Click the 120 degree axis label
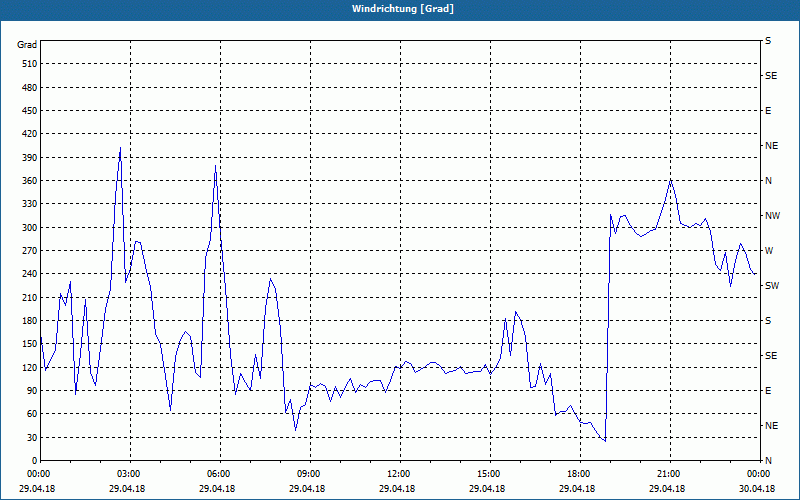The height and width of the screenshot is (500, 800). (30, 367)
